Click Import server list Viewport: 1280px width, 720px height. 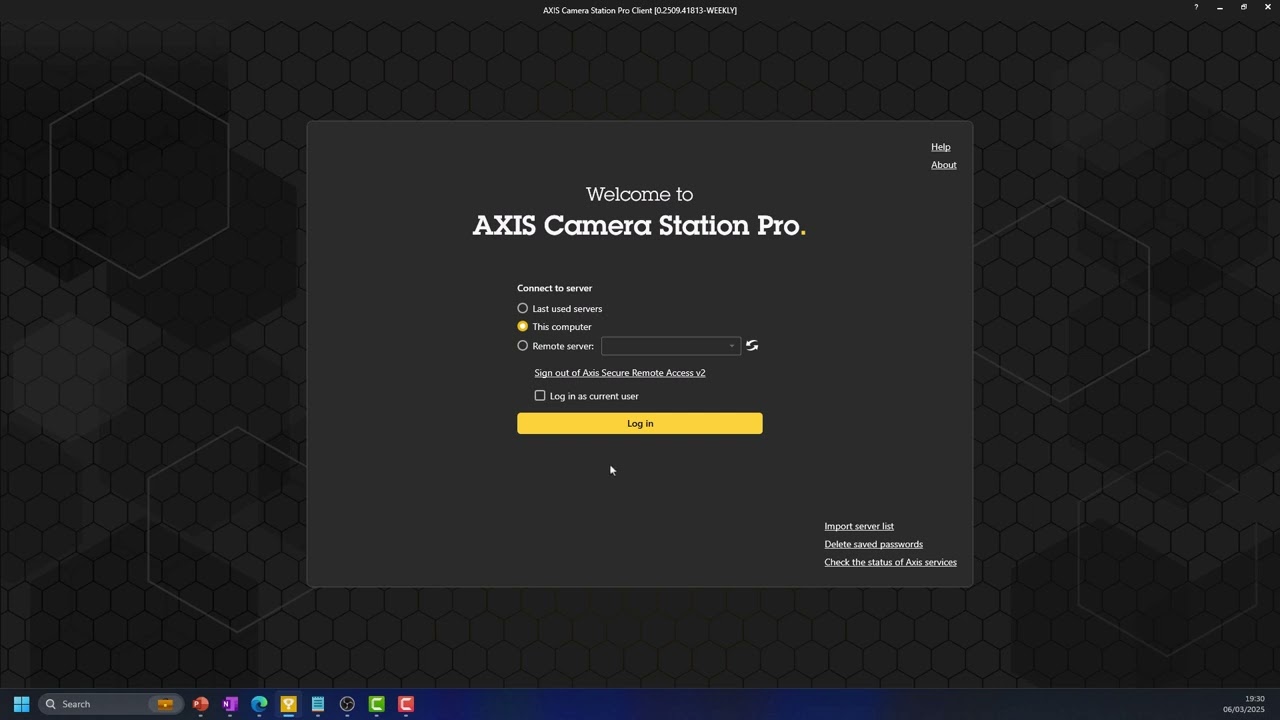(859, 526)
